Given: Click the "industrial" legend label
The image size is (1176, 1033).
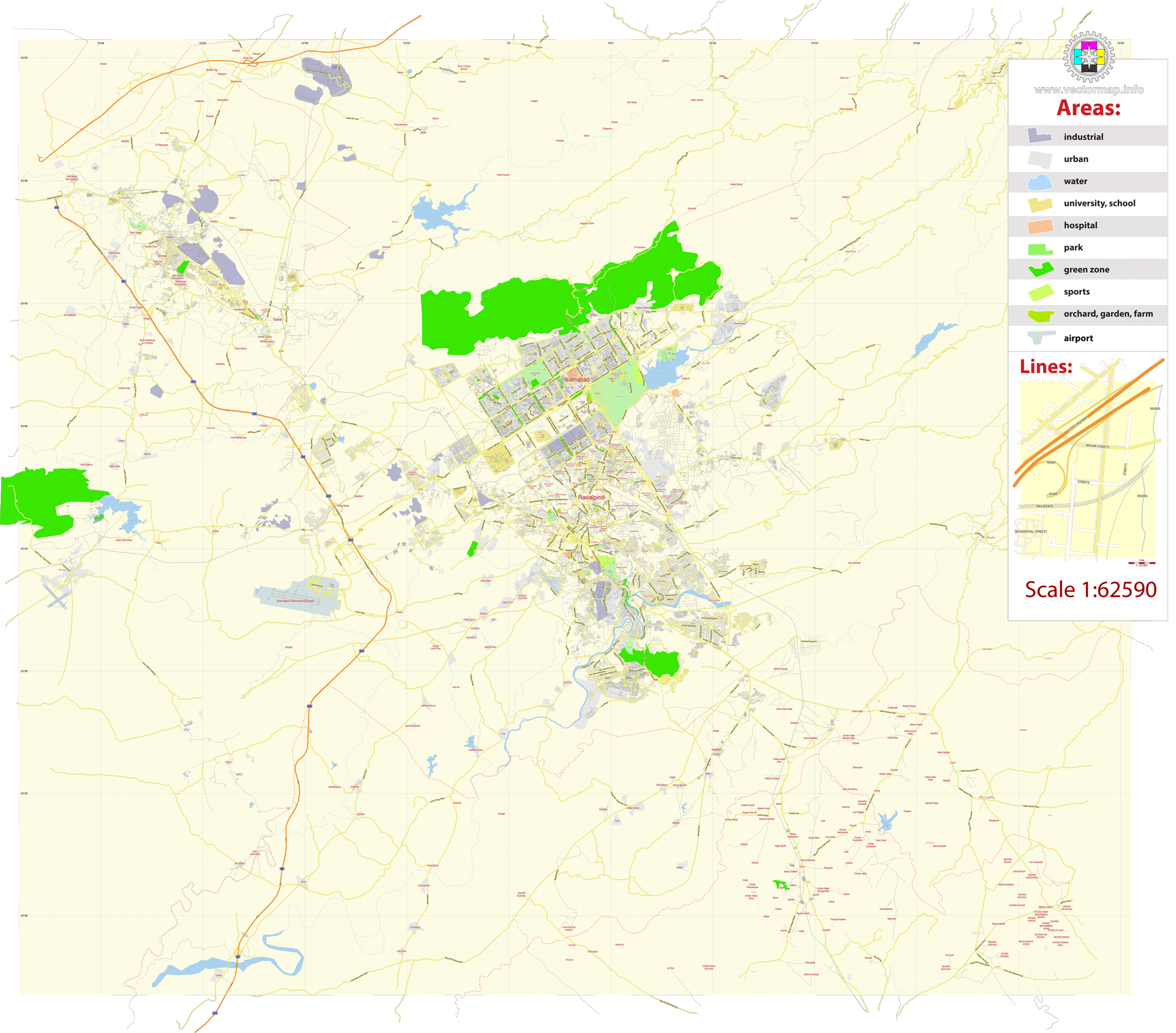Looking at the screenshot, I should (x=1083, y=137).
